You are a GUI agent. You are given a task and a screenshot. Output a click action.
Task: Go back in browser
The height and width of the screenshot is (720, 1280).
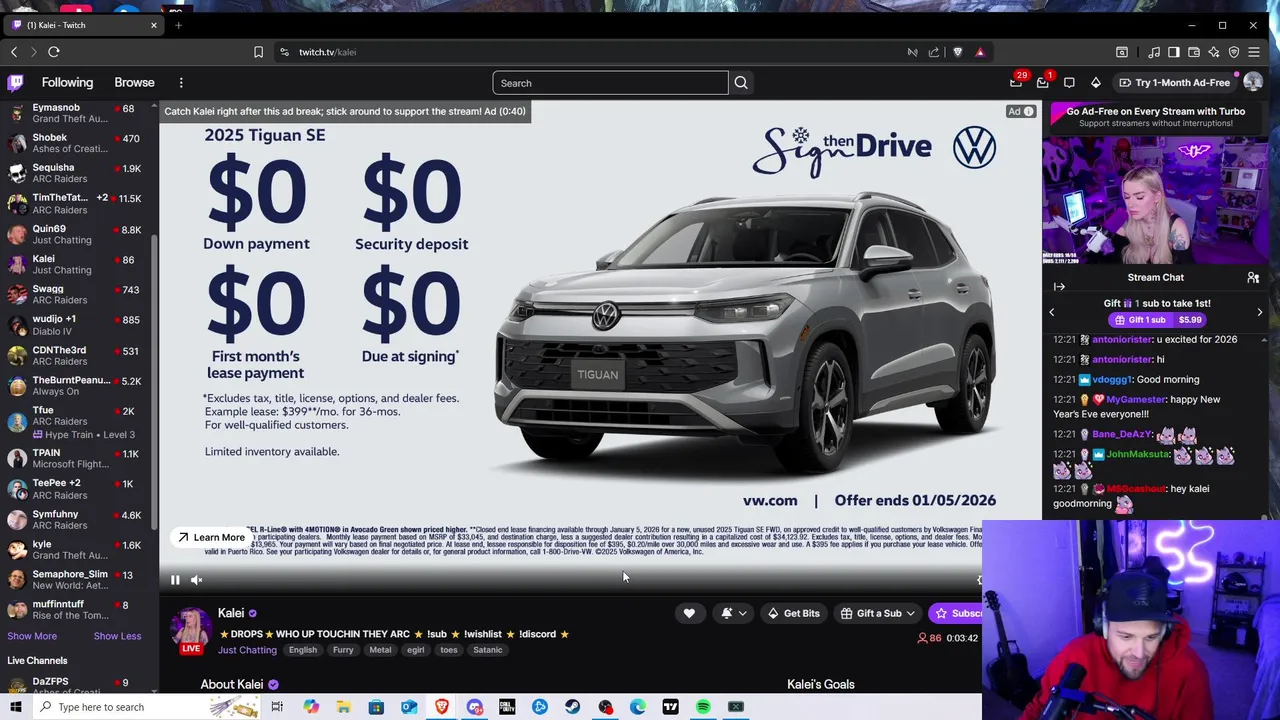coord(14,52)
